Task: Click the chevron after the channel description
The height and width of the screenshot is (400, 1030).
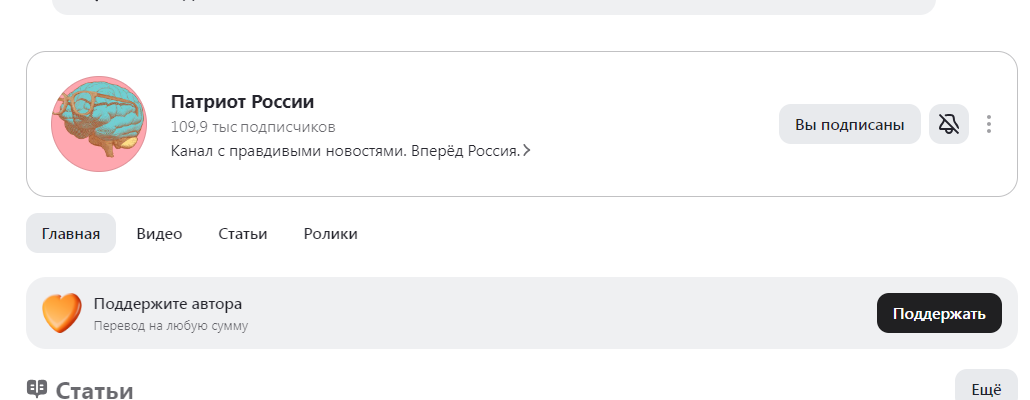Action: coord(527,151)
